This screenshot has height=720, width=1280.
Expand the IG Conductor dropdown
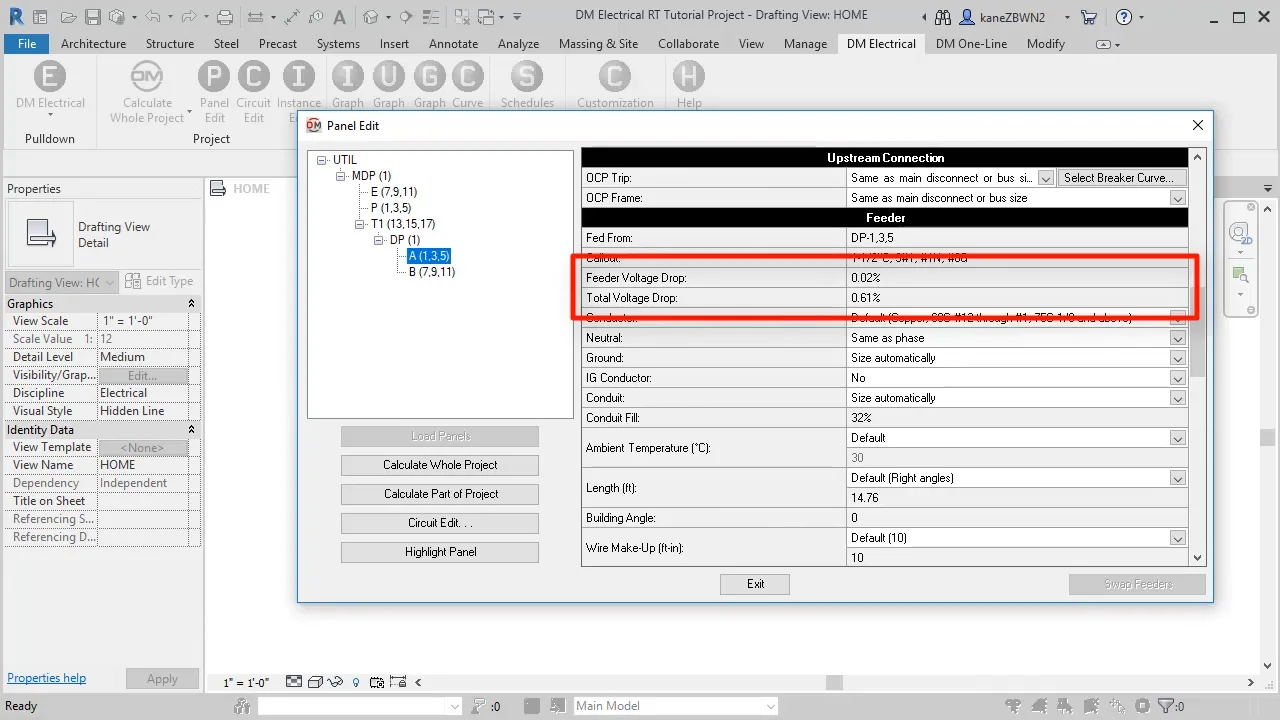(1178, 378)
